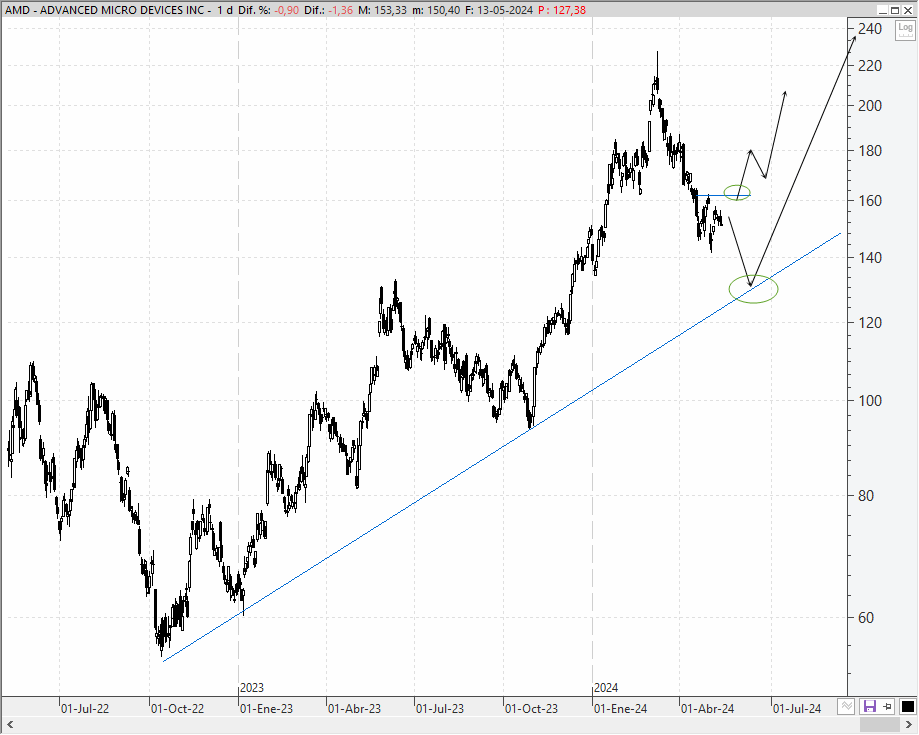Click the 80 price axis label

[865, 495]
